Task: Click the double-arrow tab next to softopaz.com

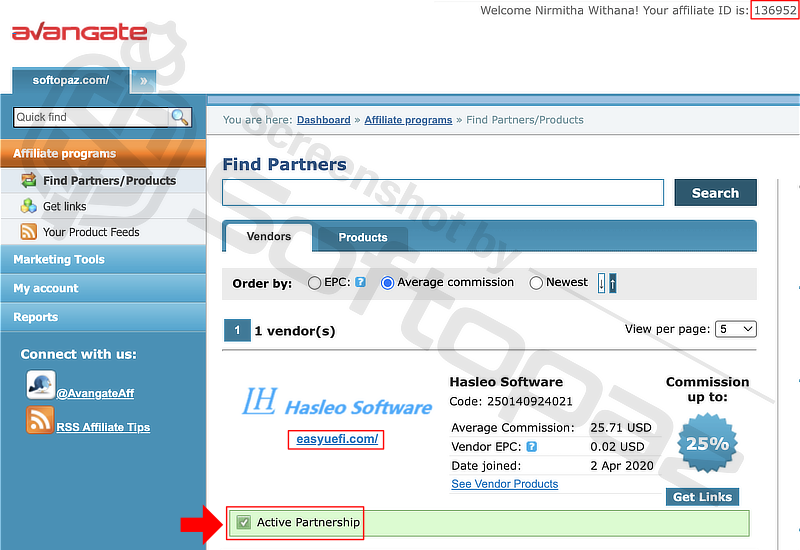Action: 143,81
